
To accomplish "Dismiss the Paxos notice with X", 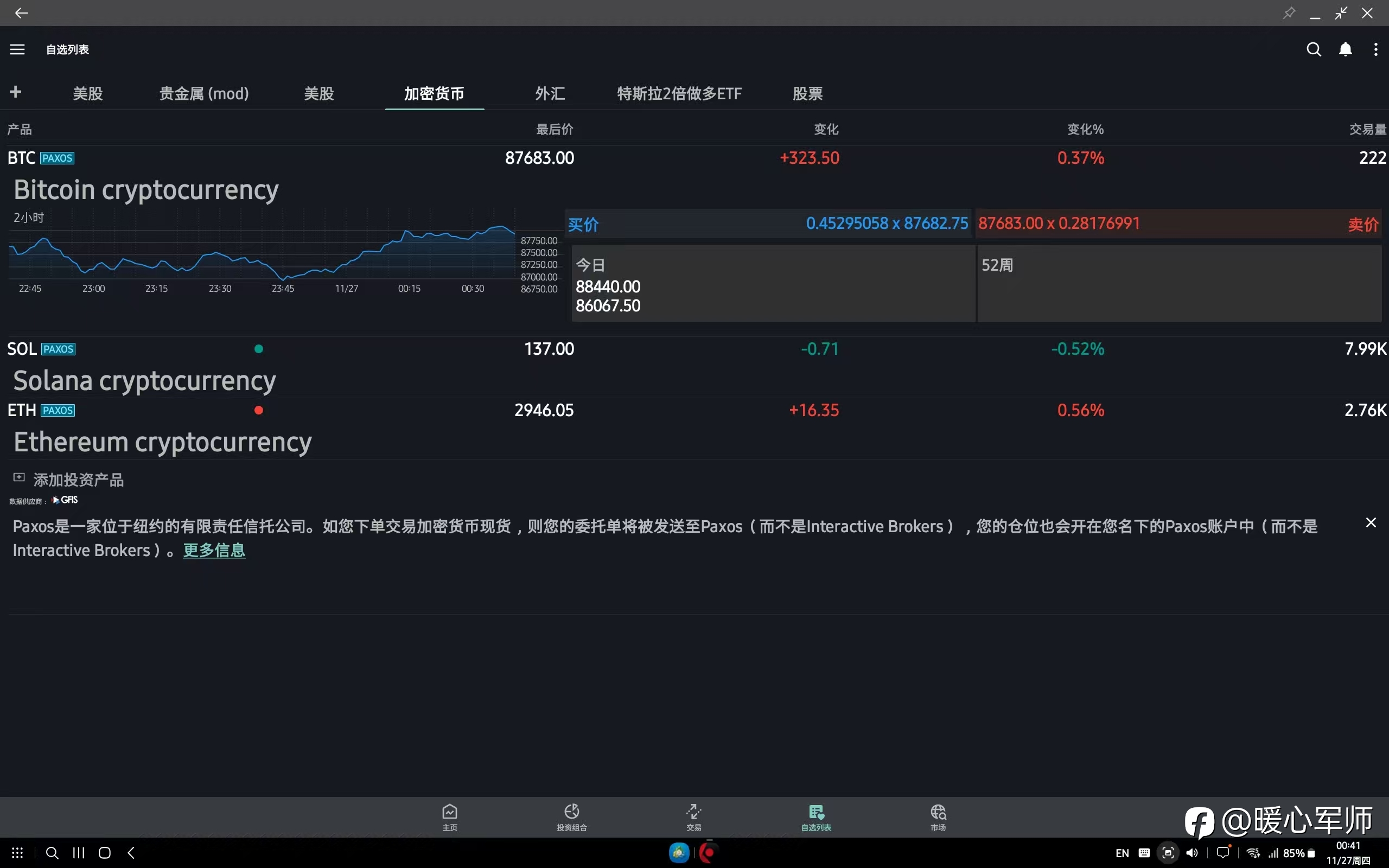I will (x=1371, y=522).
